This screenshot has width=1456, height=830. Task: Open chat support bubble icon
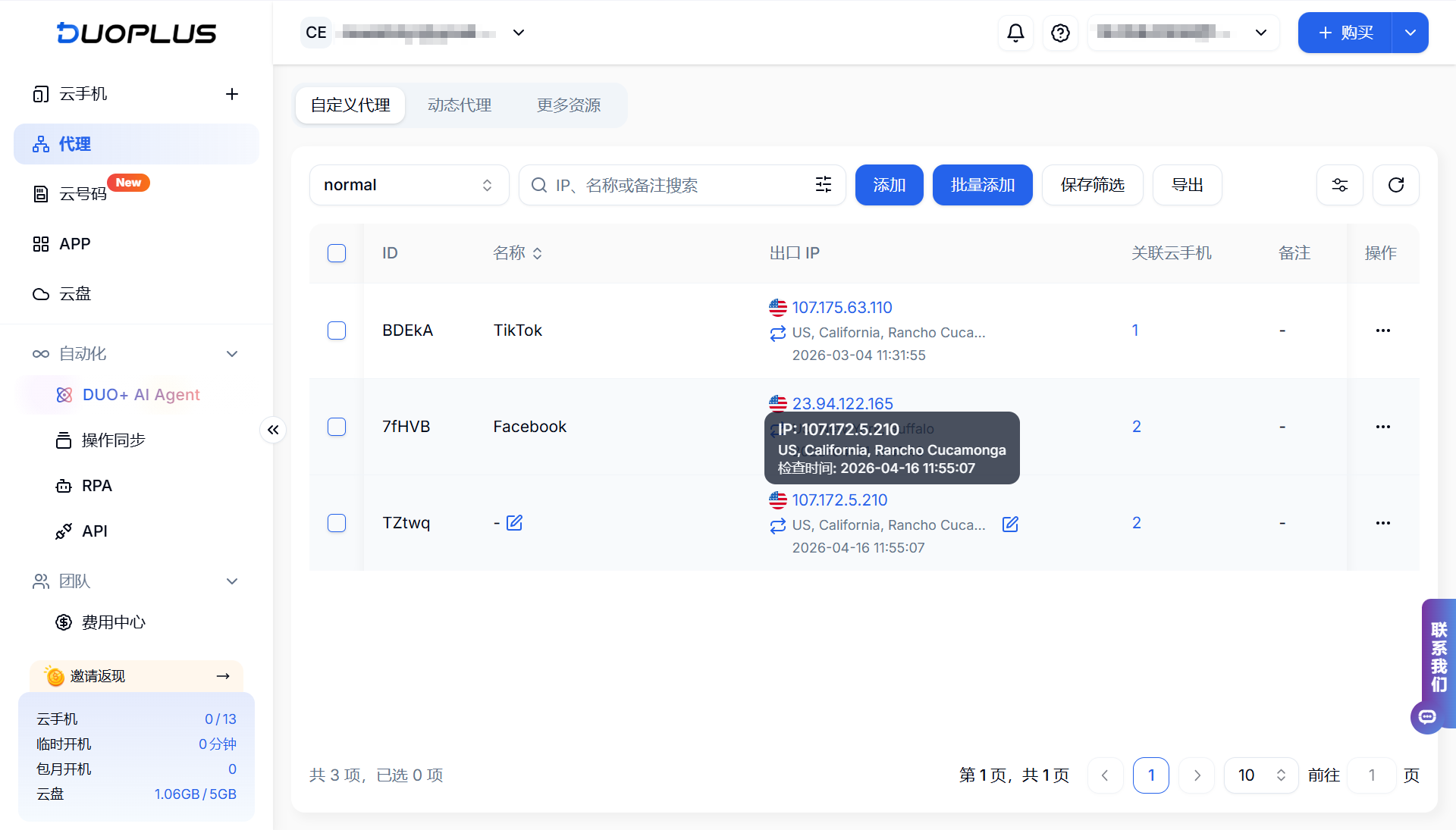pyautogui.click(x=1427, y=717)
